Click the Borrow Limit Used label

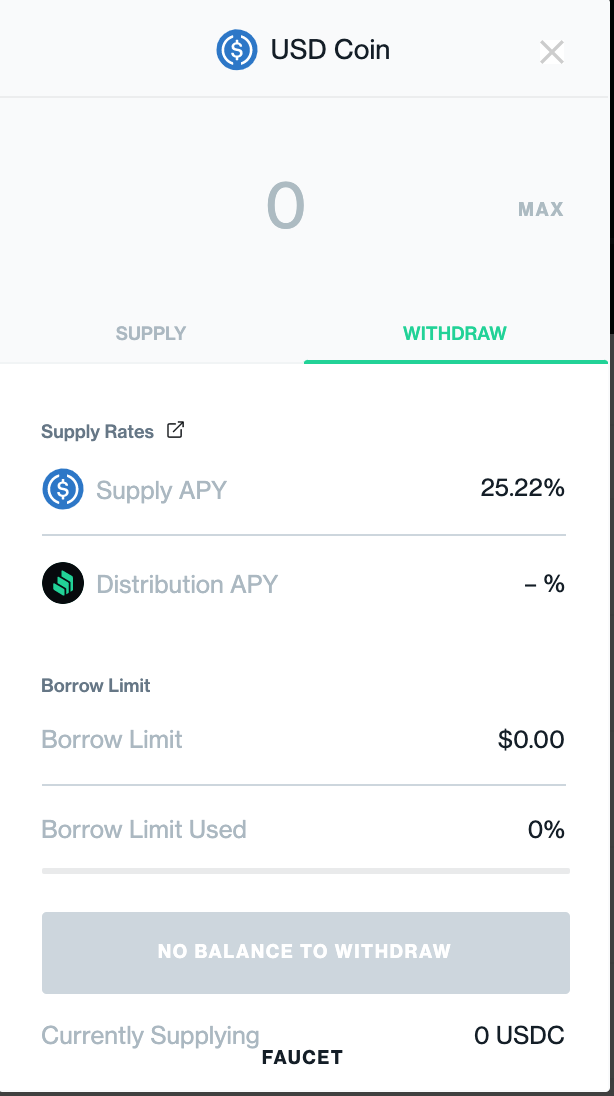coord(144,829)
